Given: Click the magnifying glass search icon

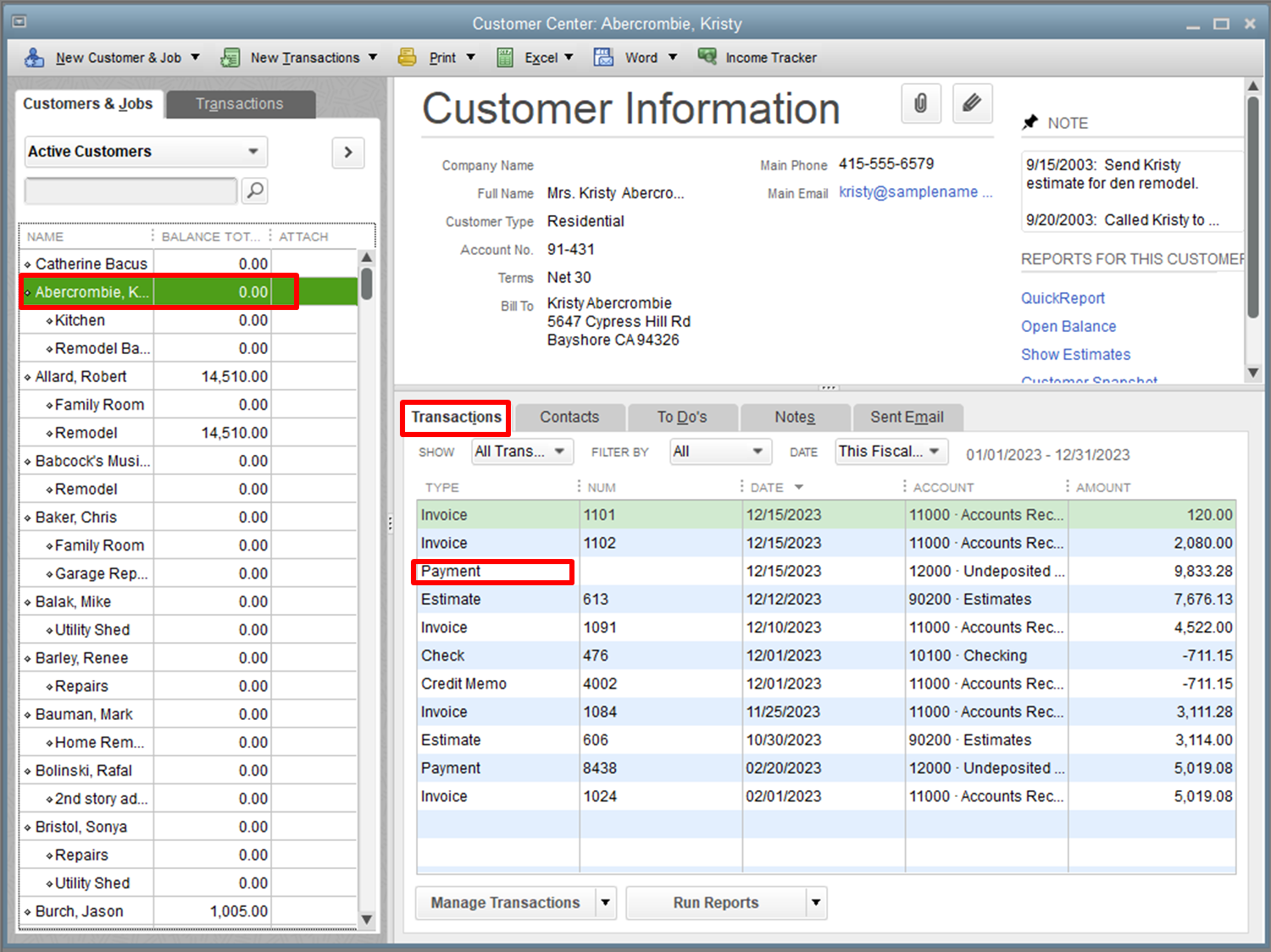Looking at the screenshot, I should [254, 191].
